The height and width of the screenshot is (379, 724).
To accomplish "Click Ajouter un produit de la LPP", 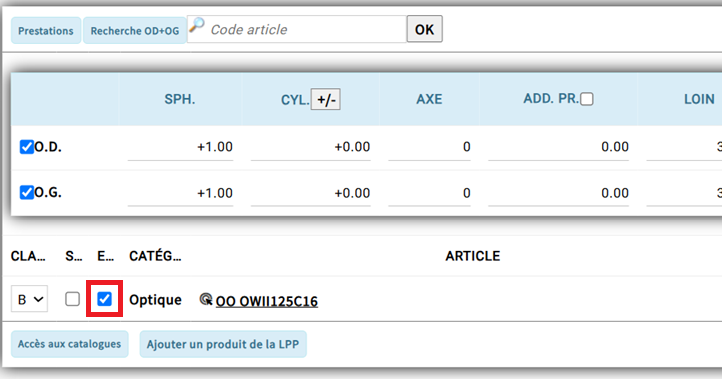I will tap(223, 344).
